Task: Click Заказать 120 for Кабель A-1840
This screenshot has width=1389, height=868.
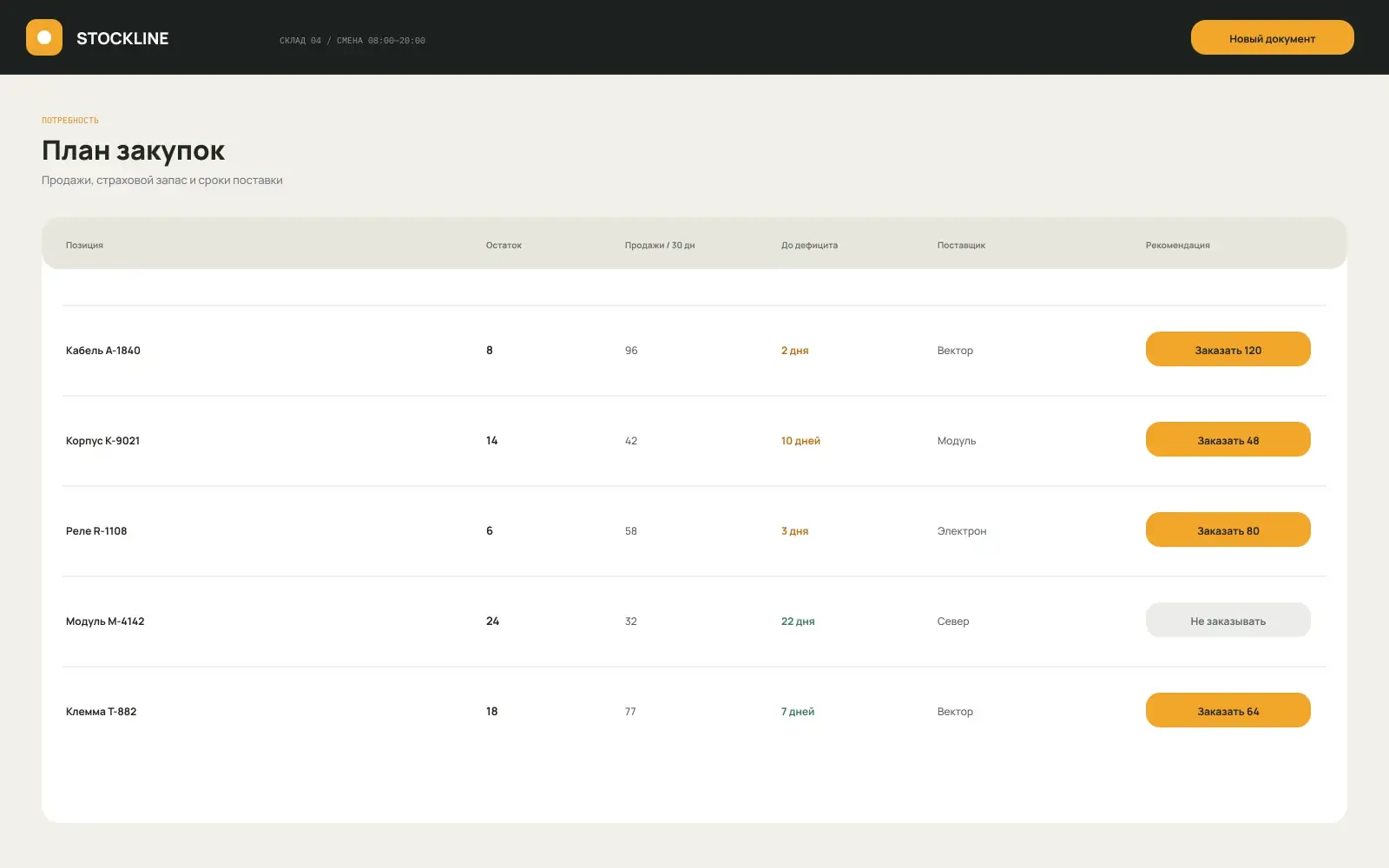Action: pyautogui.click(x=1228, y=349)
